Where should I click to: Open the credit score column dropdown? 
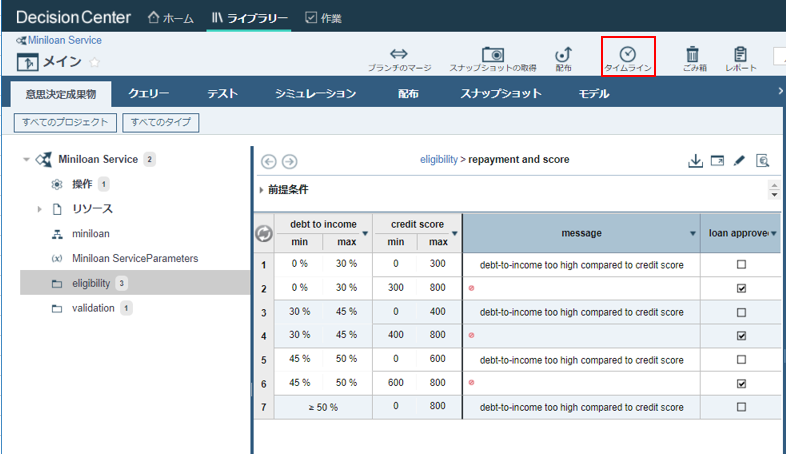(455, 234)
